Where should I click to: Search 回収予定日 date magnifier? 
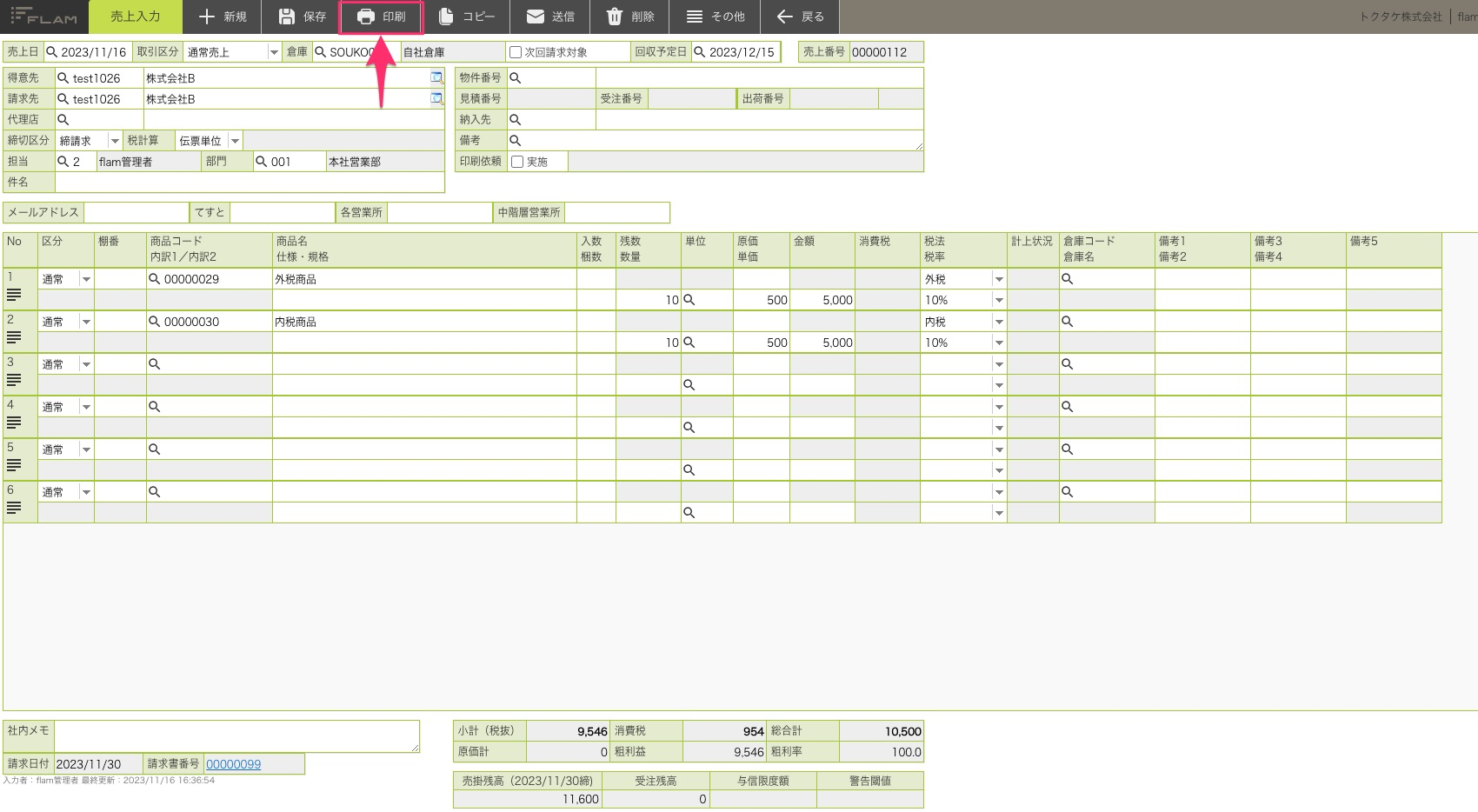point(699,52)
